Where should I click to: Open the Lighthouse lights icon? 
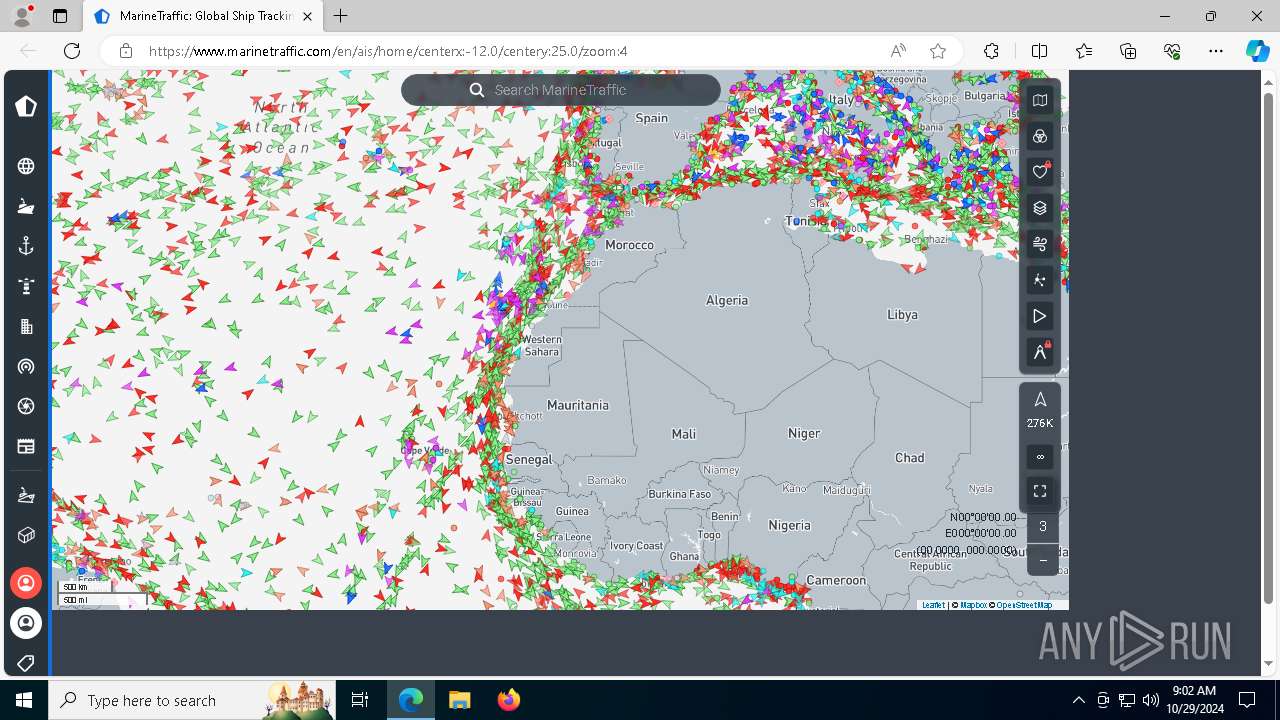click(26, 286)
